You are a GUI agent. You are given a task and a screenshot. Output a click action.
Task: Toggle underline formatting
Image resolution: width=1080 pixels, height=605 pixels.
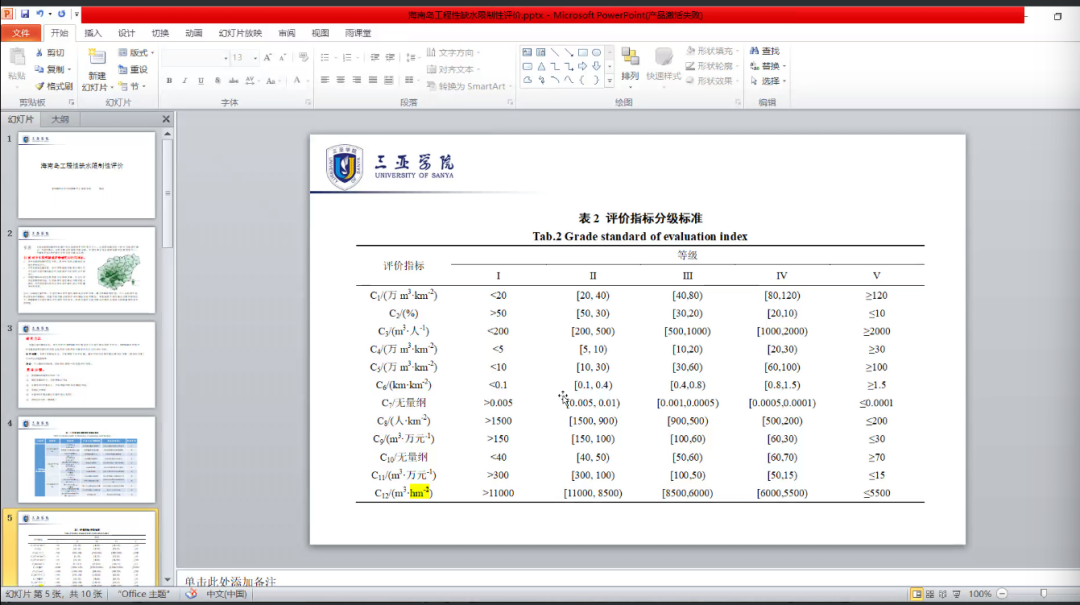coord(200,80)
